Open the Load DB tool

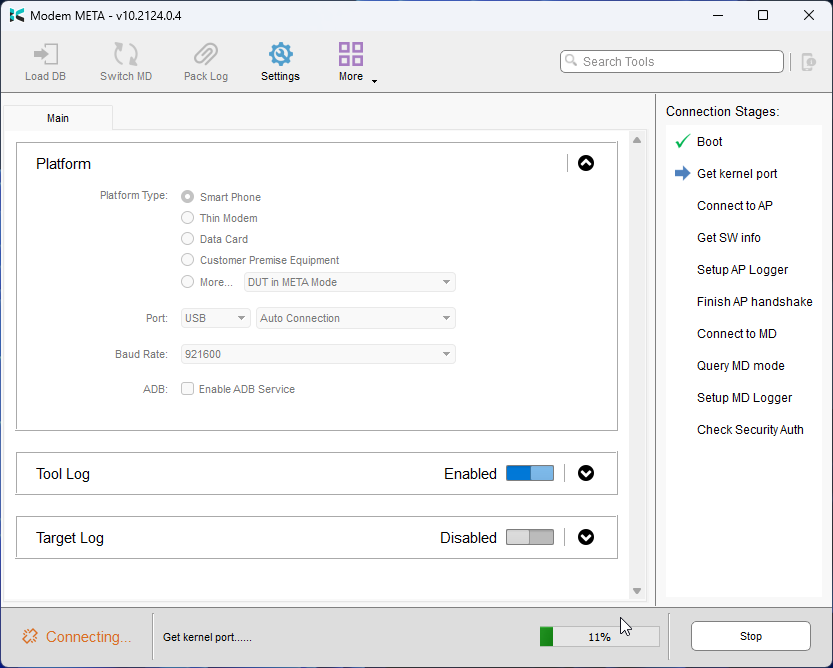click(x=45, y=60)
